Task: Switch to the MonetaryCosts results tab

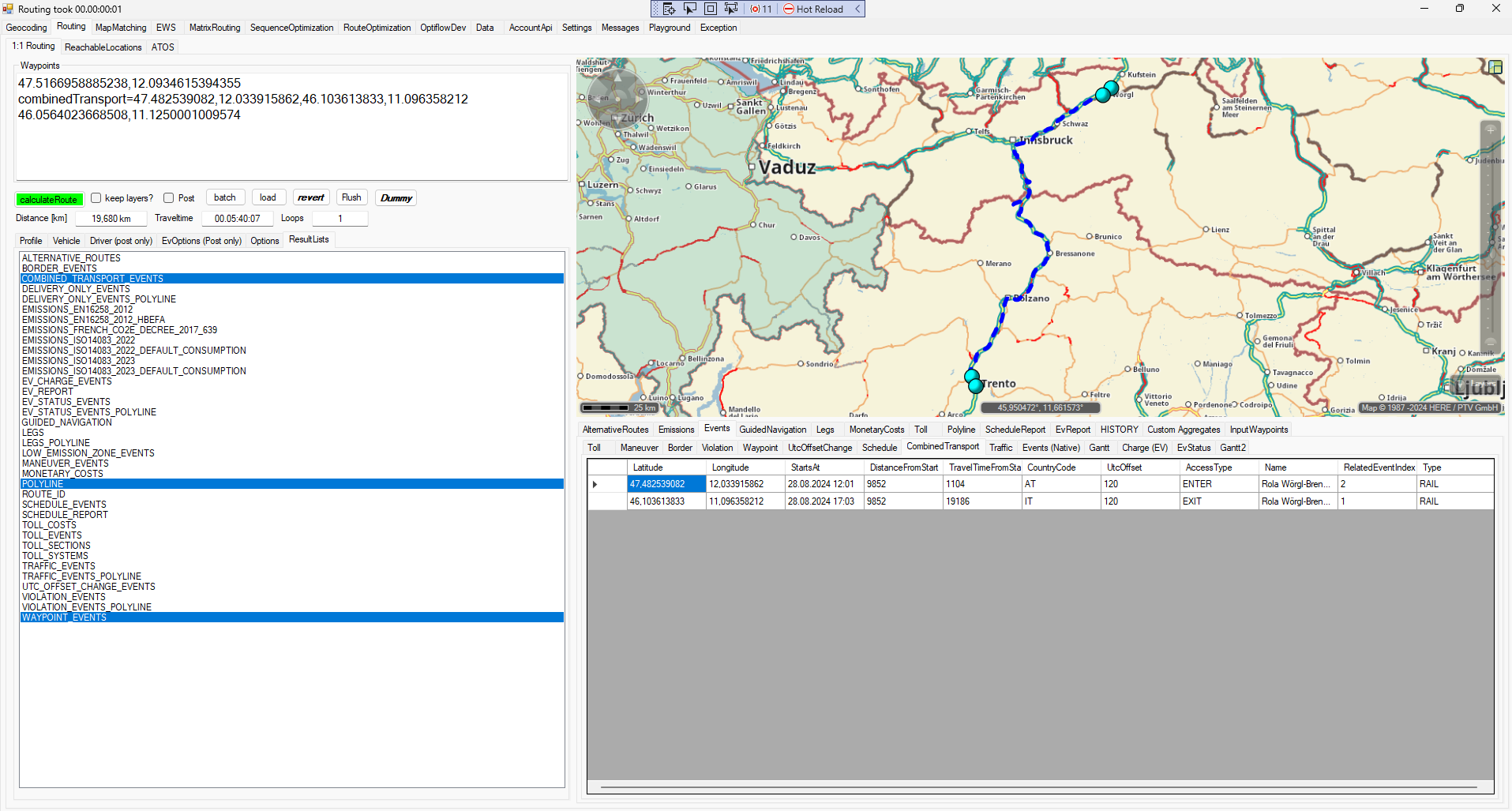Action: [876, 430]
